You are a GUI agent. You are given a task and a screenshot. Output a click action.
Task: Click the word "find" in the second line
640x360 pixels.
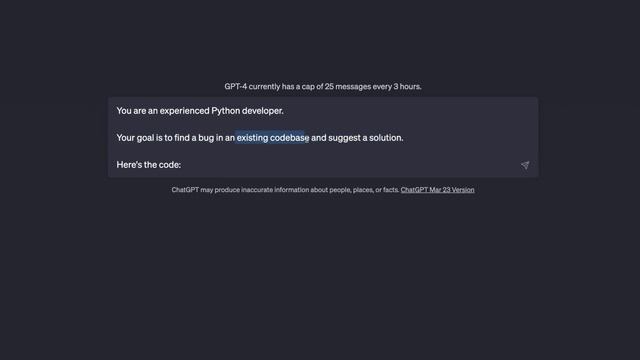(182, 138)
